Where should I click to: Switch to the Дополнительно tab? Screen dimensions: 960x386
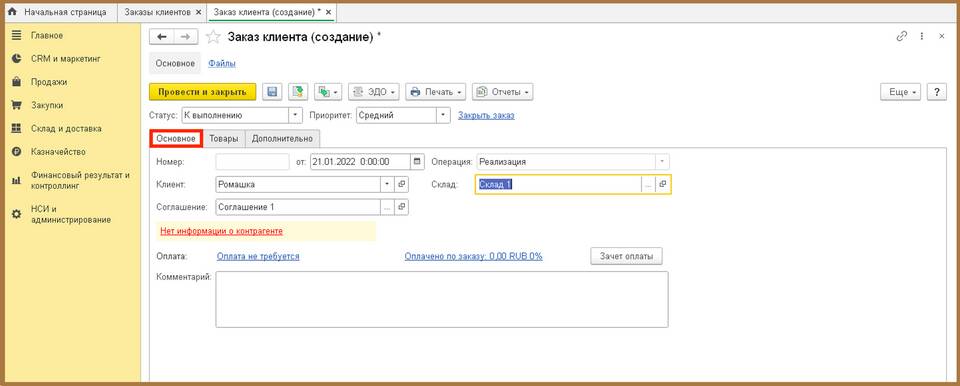pyautogui.click(x=282, y=138)
